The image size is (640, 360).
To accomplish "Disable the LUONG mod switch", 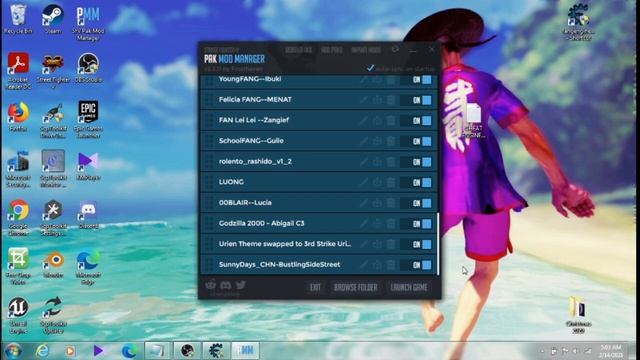I will (421, 182).
